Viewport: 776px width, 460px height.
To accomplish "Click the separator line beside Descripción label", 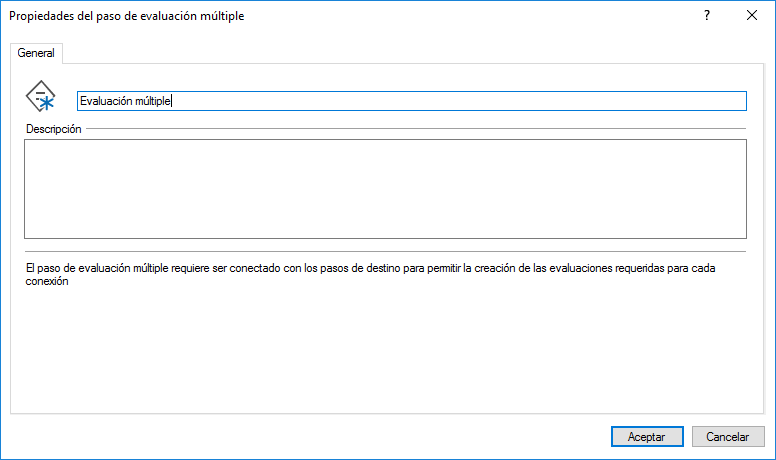I will [x=416, y=129].
